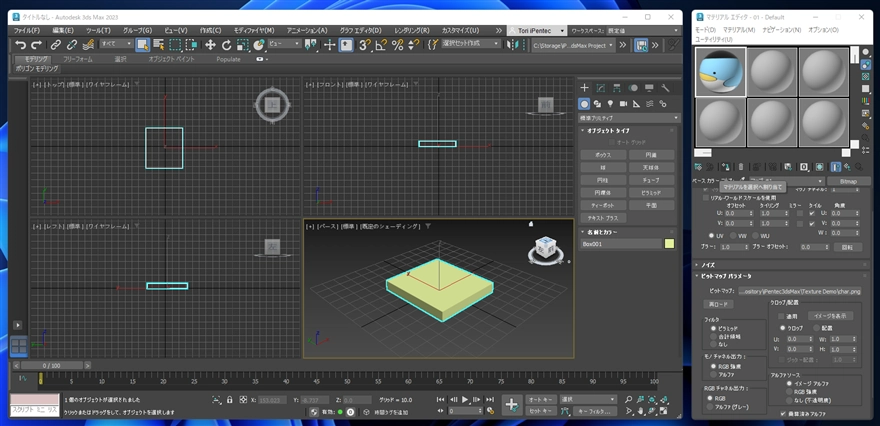This screenshot has width=880, height=426.
Task: Open the Display command panel tab
Action: coord(649,88)
